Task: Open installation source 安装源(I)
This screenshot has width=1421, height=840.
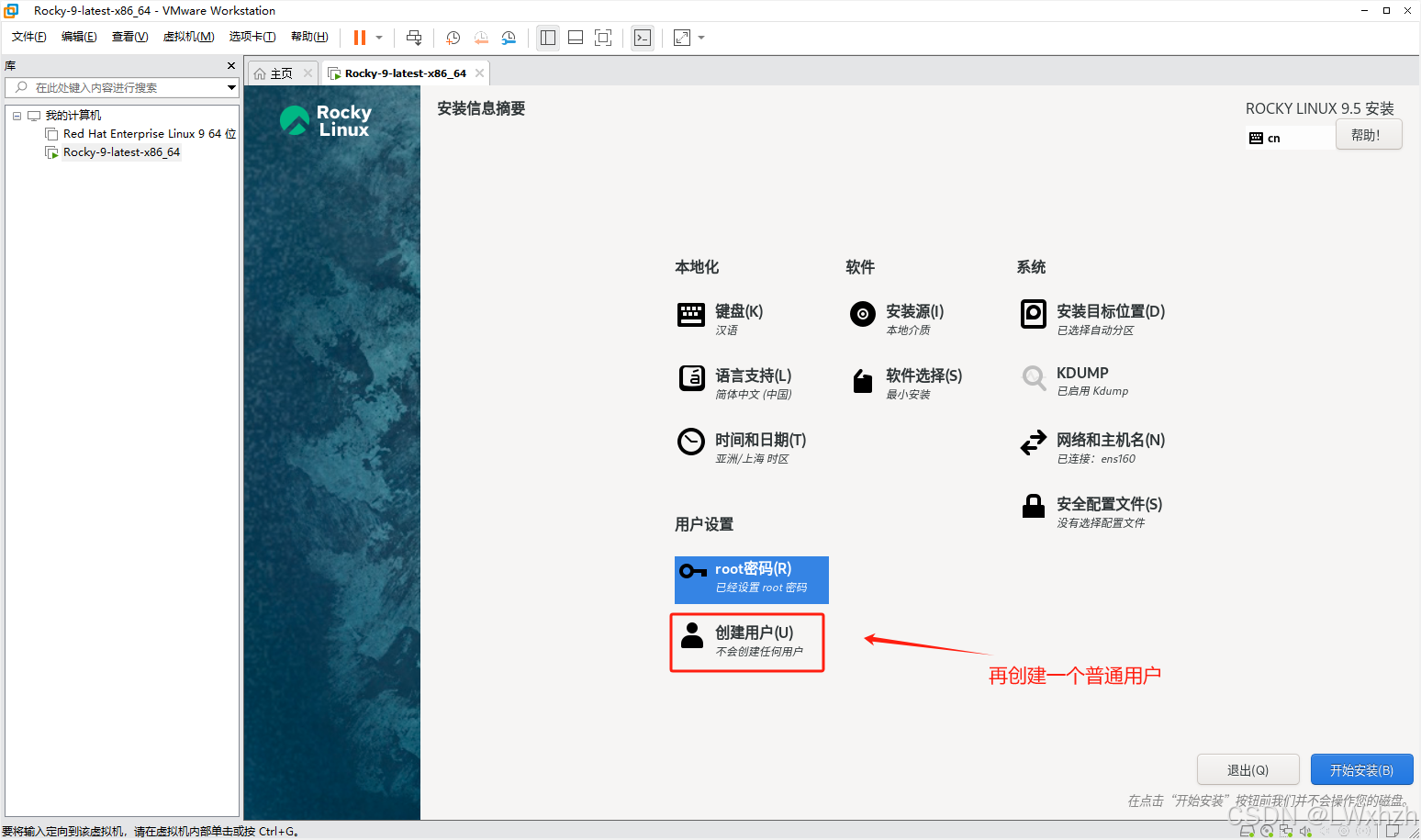Action: pos(897,319)
